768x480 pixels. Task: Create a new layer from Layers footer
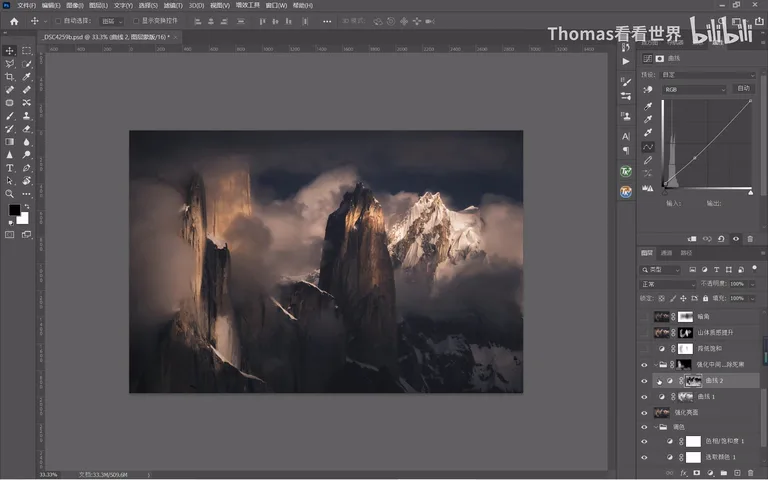click(x=738, y=473)
